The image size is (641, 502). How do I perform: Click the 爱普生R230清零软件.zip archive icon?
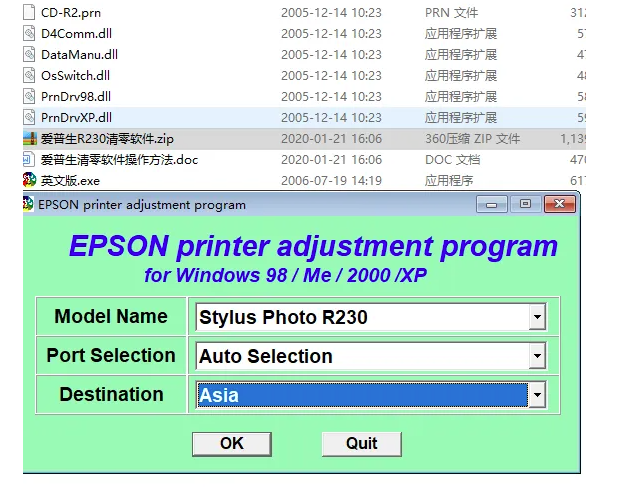[30, 139]
